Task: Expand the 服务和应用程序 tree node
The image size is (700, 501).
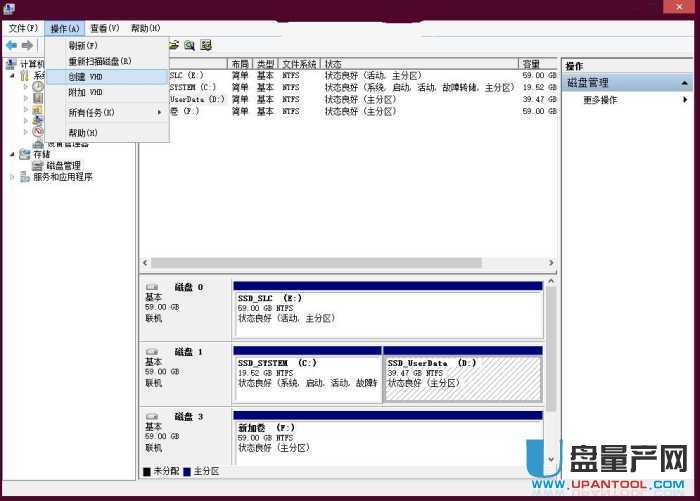Action: tap(12, 177)
